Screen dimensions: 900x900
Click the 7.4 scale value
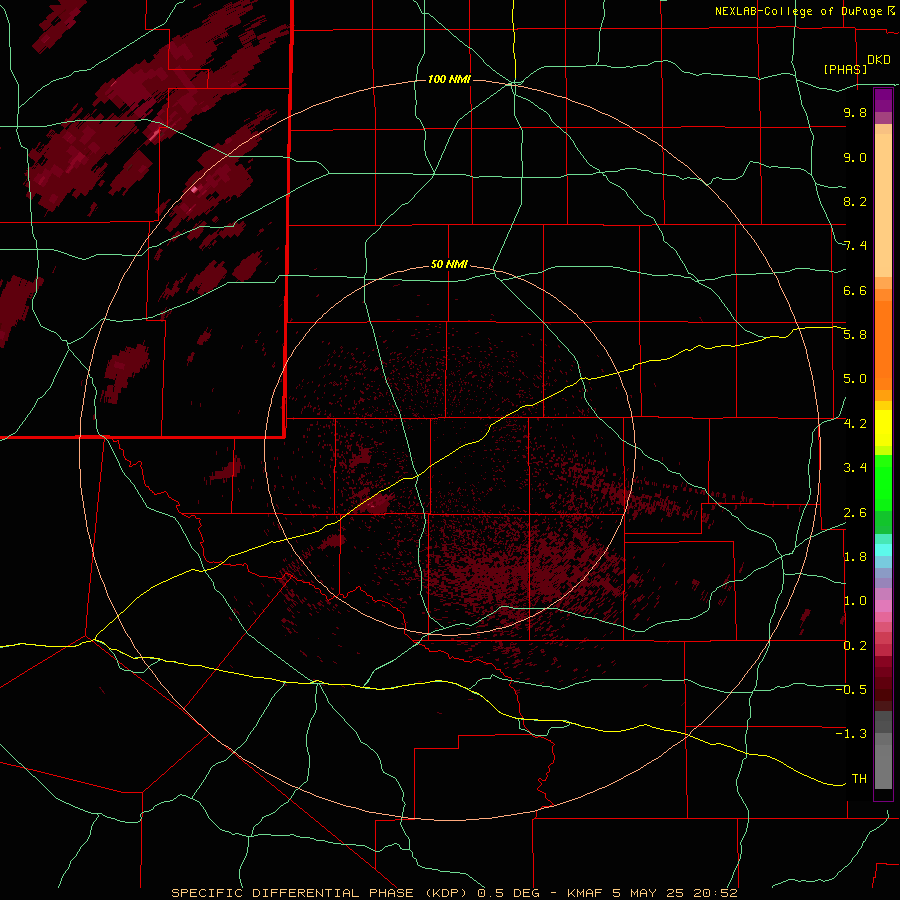[855, 246]
